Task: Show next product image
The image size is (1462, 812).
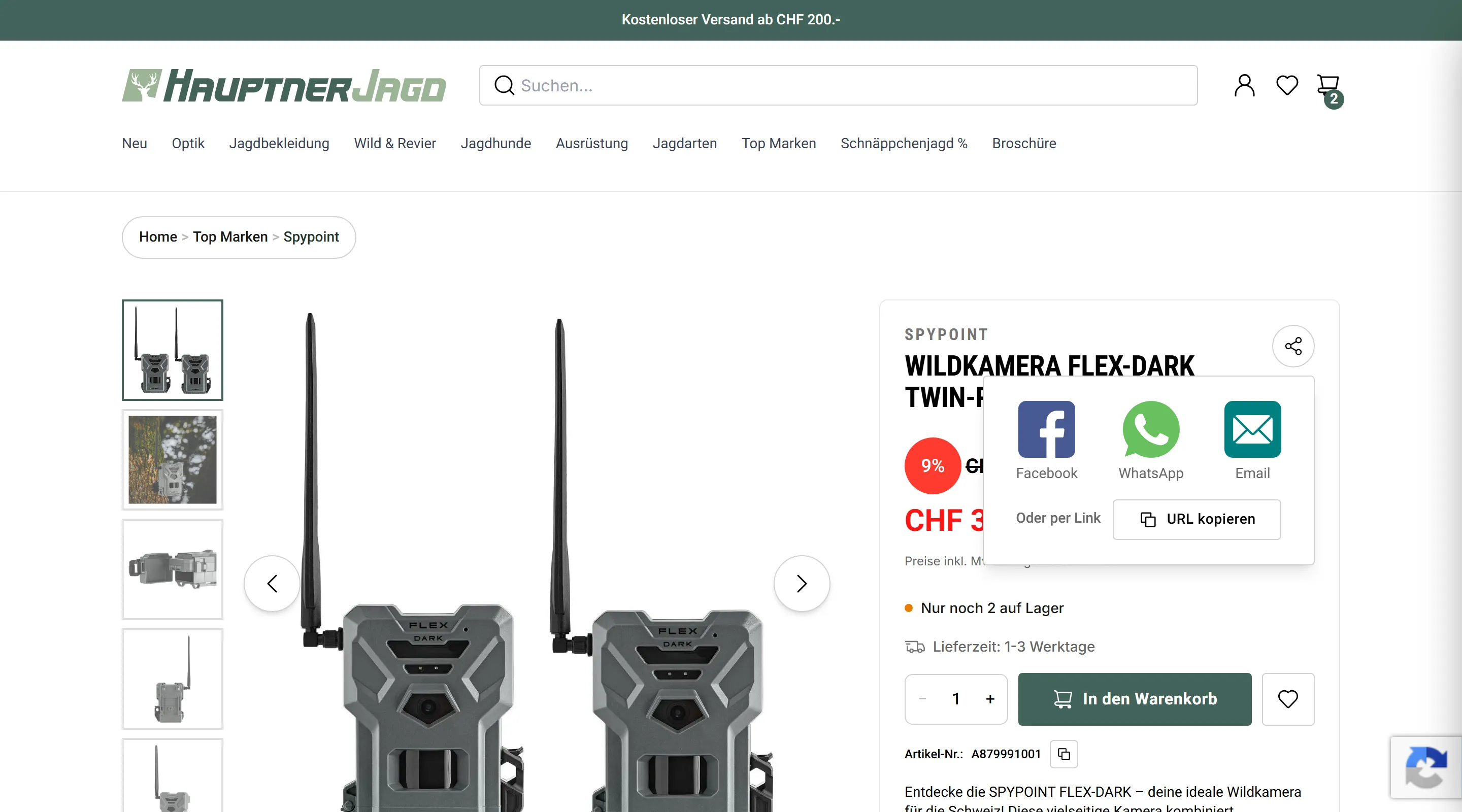Action: coord(802,583)
